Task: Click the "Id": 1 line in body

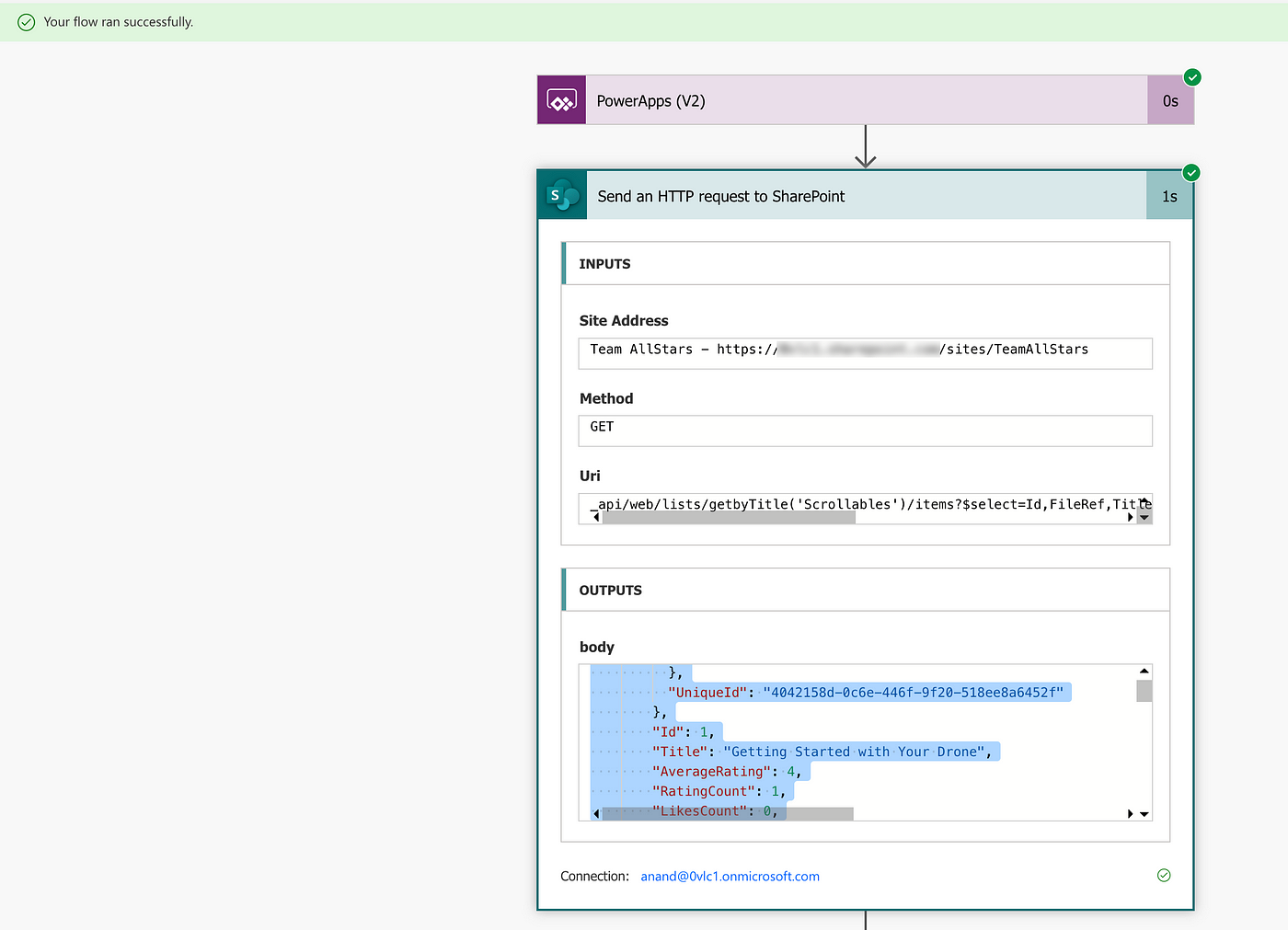Action: pyautogui.click(x=684, y=732)
